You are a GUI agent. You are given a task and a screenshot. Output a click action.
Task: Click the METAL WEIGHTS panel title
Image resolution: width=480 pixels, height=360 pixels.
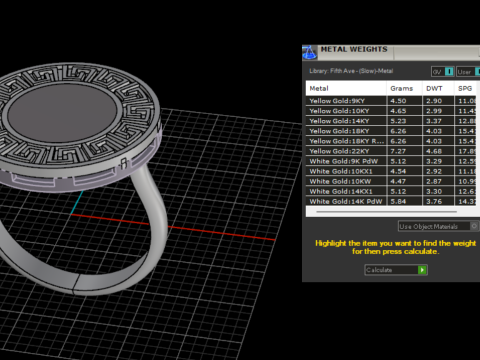tap(354, 49)
